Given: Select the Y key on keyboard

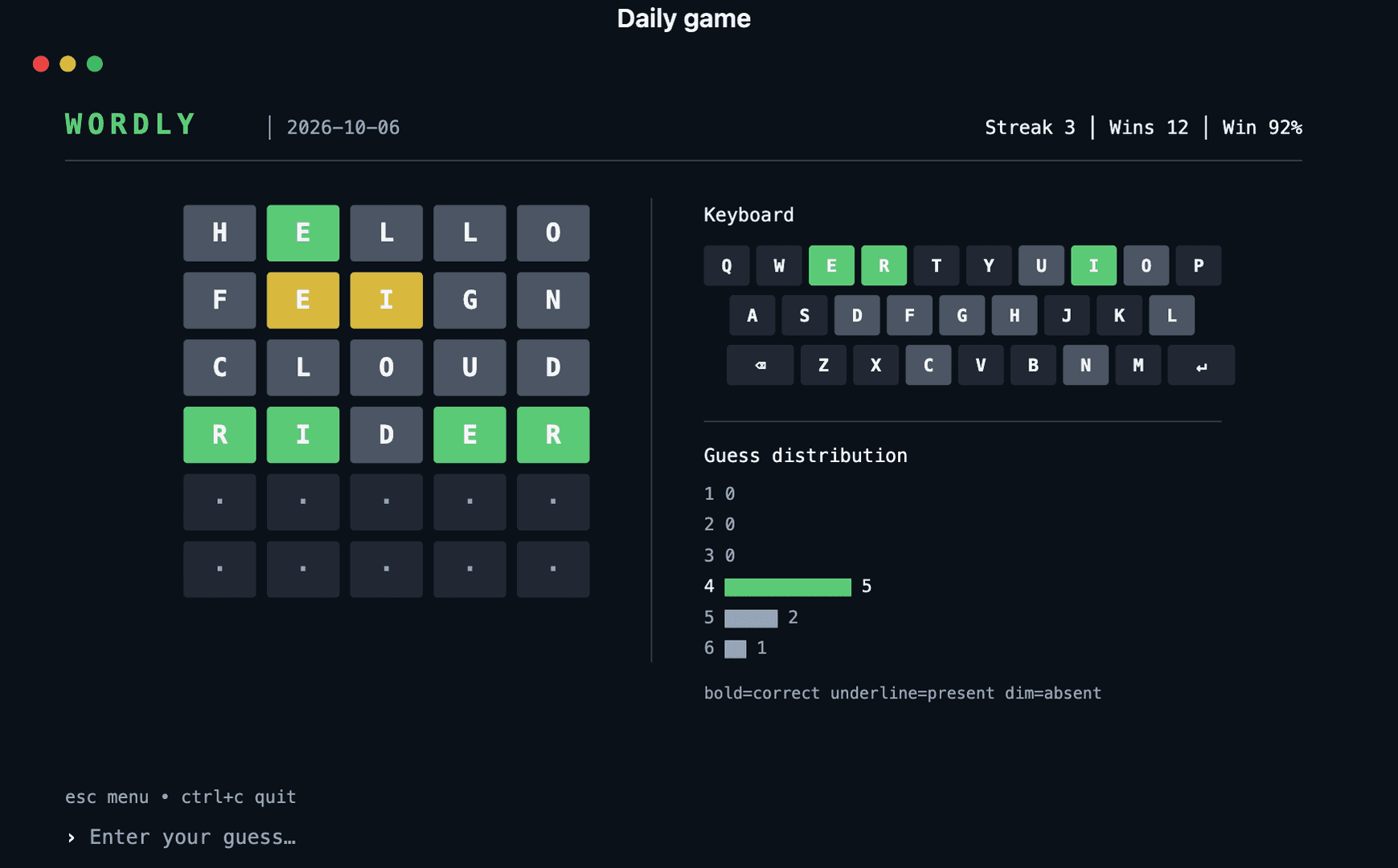Looking at the screenshot, I should click(989, 265).
